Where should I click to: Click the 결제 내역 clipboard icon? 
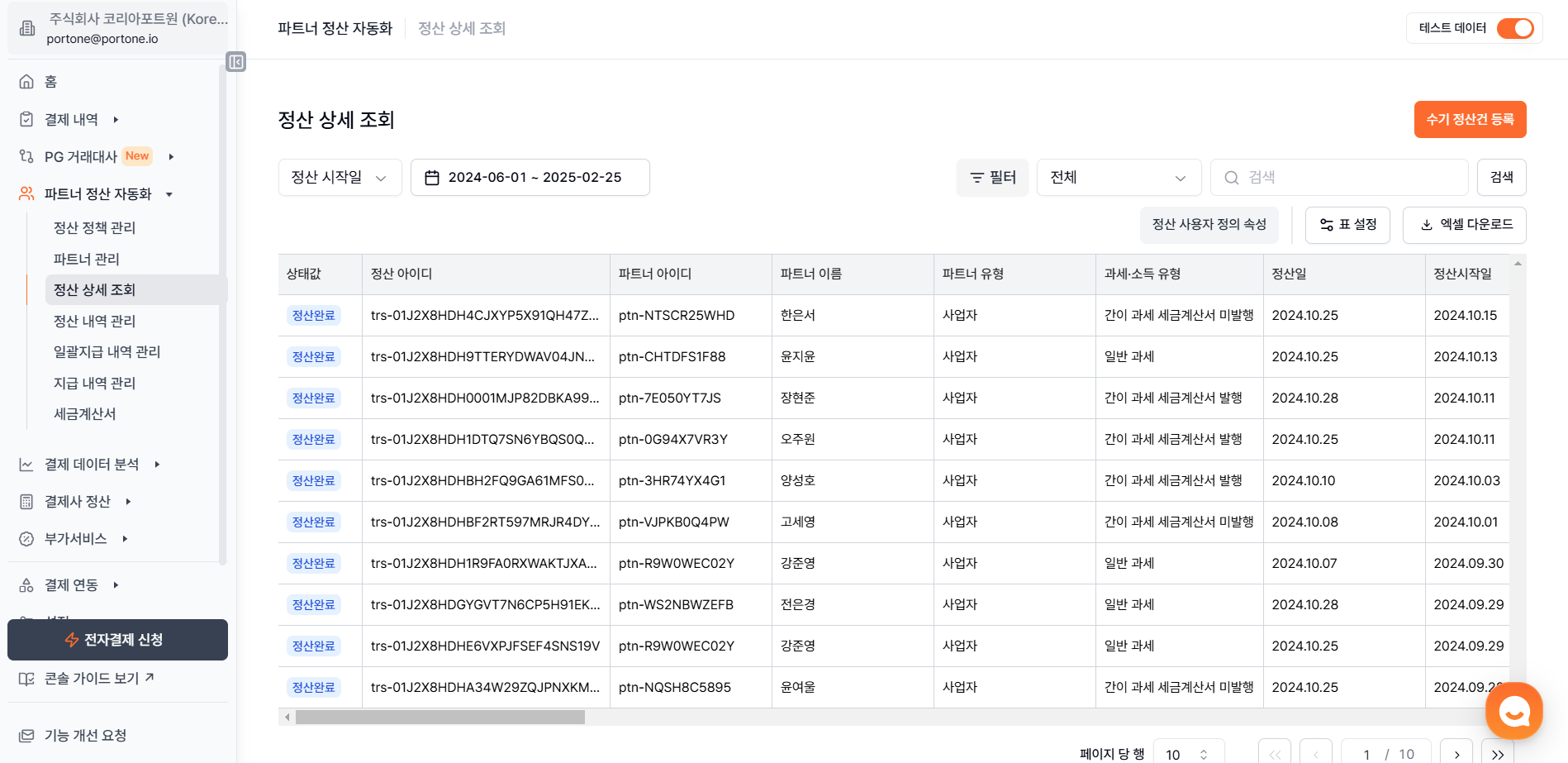pos(26,119)
